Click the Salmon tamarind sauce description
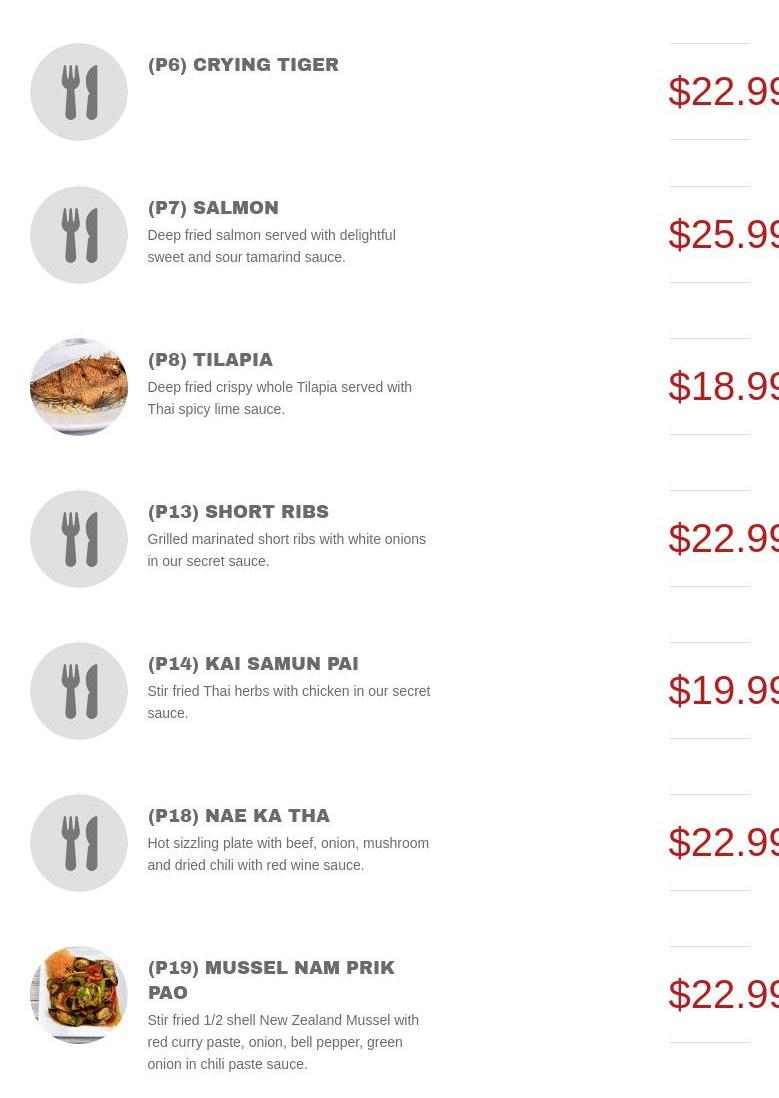 [x=271, y=246]
